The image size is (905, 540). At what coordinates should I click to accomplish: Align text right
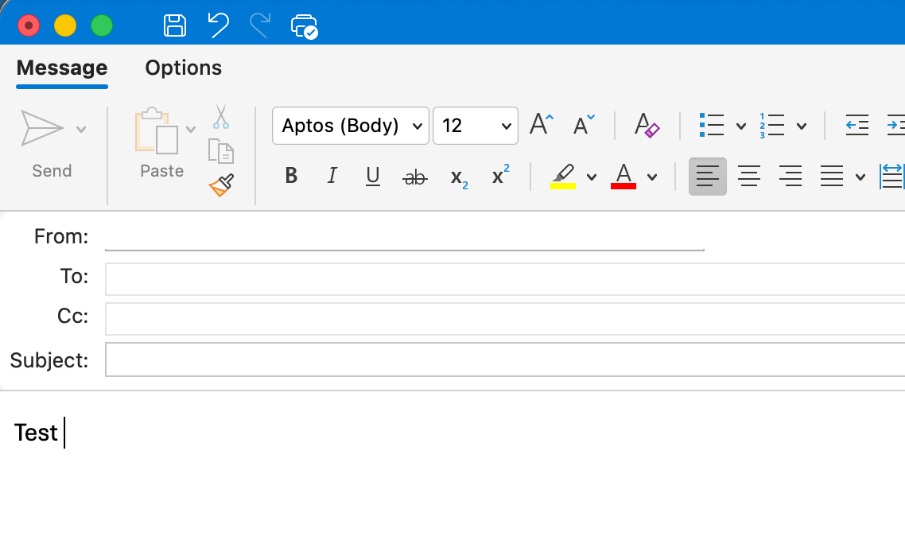790,176
